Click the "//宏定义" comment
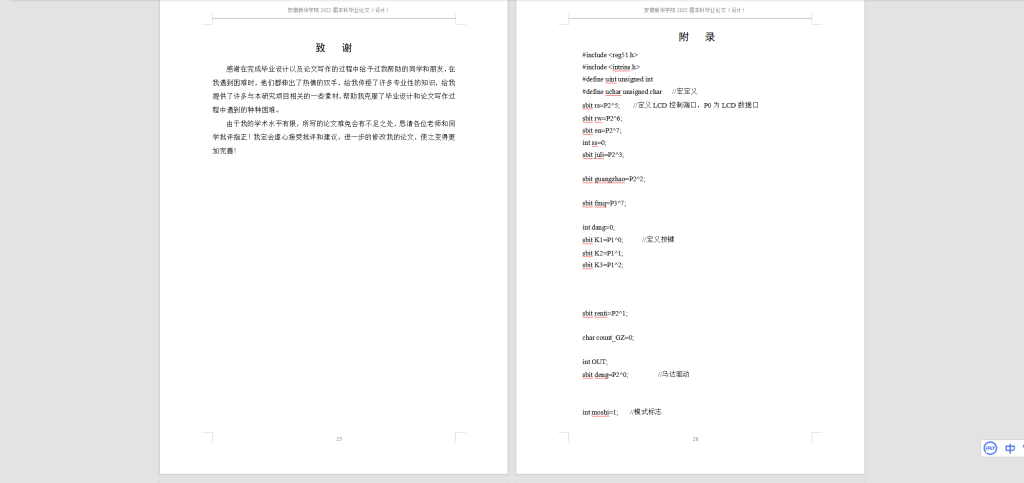The height and width of the screenshot is (483, 1024). click(x=685, y=91)
